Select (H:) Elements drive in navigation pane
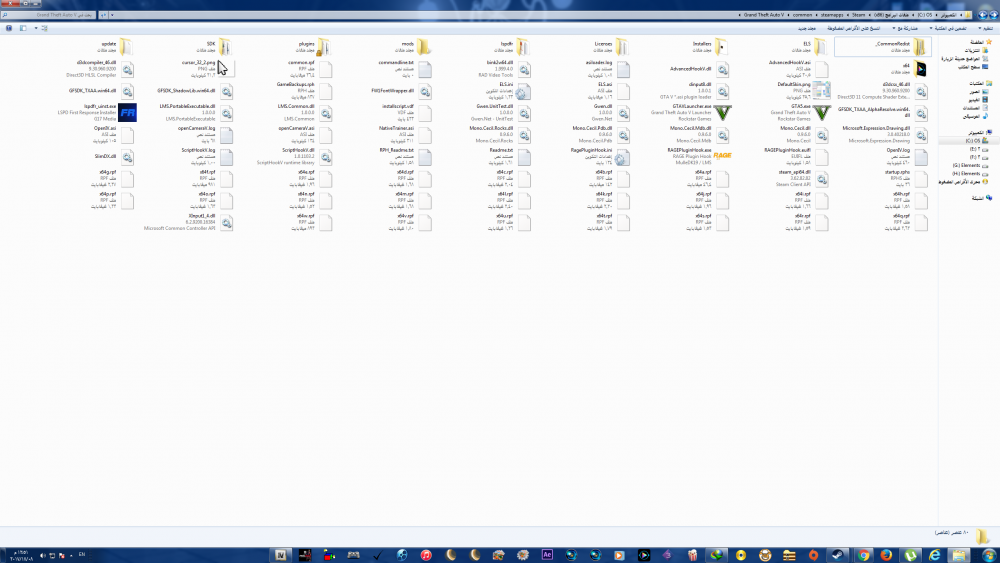Screen dimensions: 1000x563 tap(971, 173)
